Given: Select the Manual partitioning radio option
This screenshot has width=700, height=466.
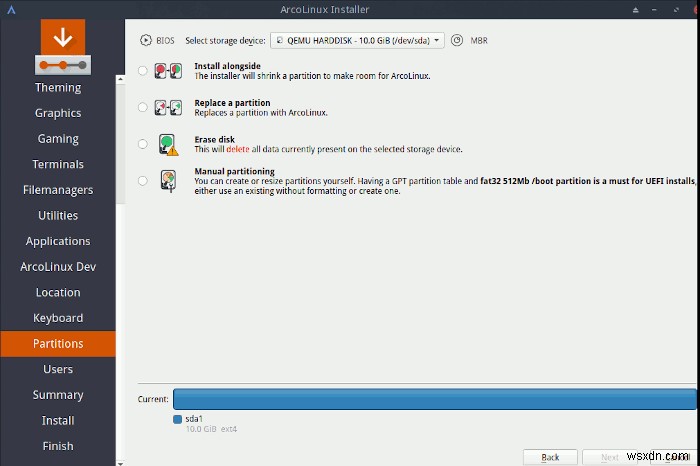Looking at the screenshot, I should (x=142, y=181).
